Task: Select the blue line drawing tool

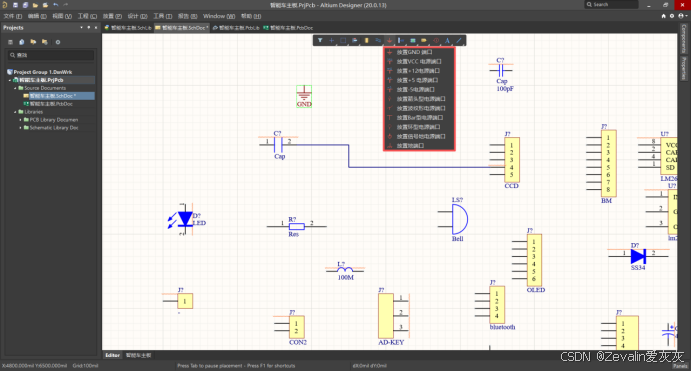Action: (459, 41)
